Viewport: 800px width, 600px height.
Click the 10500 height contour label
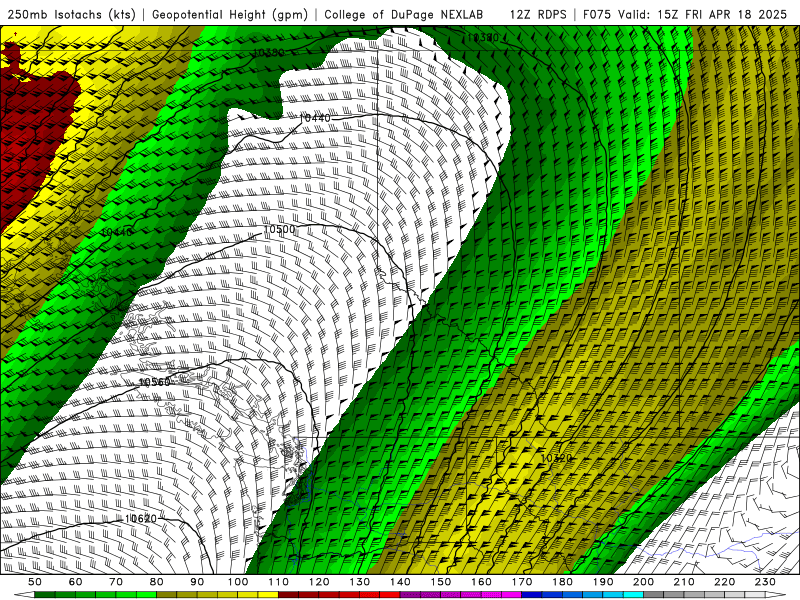pos(280,230)
